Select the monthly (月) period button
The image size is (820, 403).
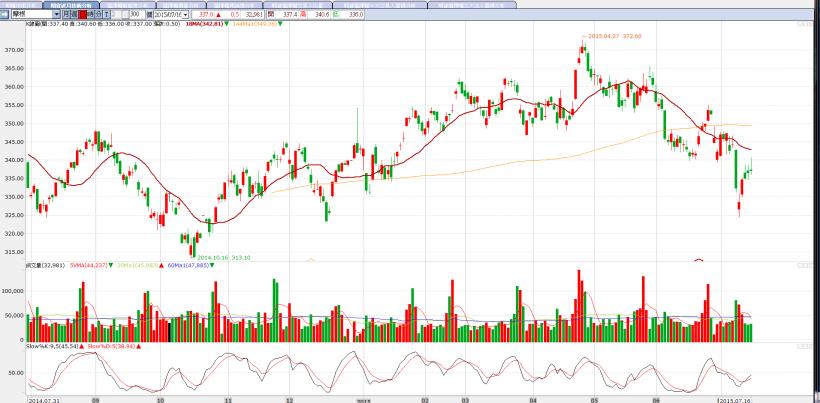[66, 15]
